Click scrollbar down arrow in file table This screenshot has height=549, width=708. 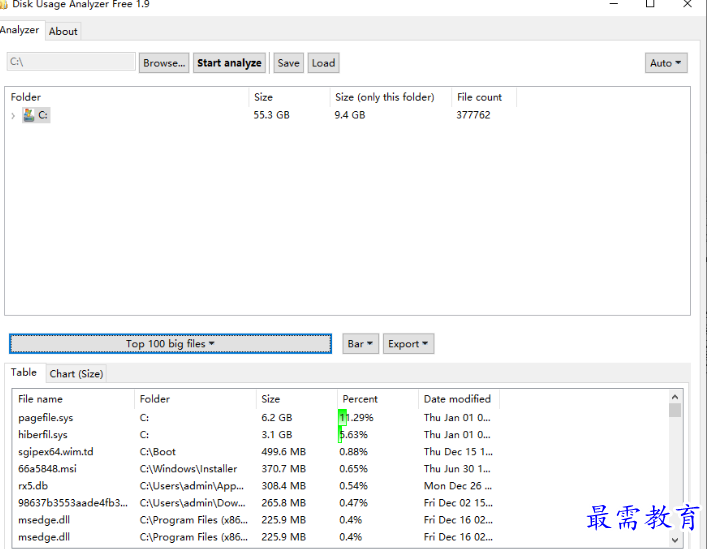675,540
